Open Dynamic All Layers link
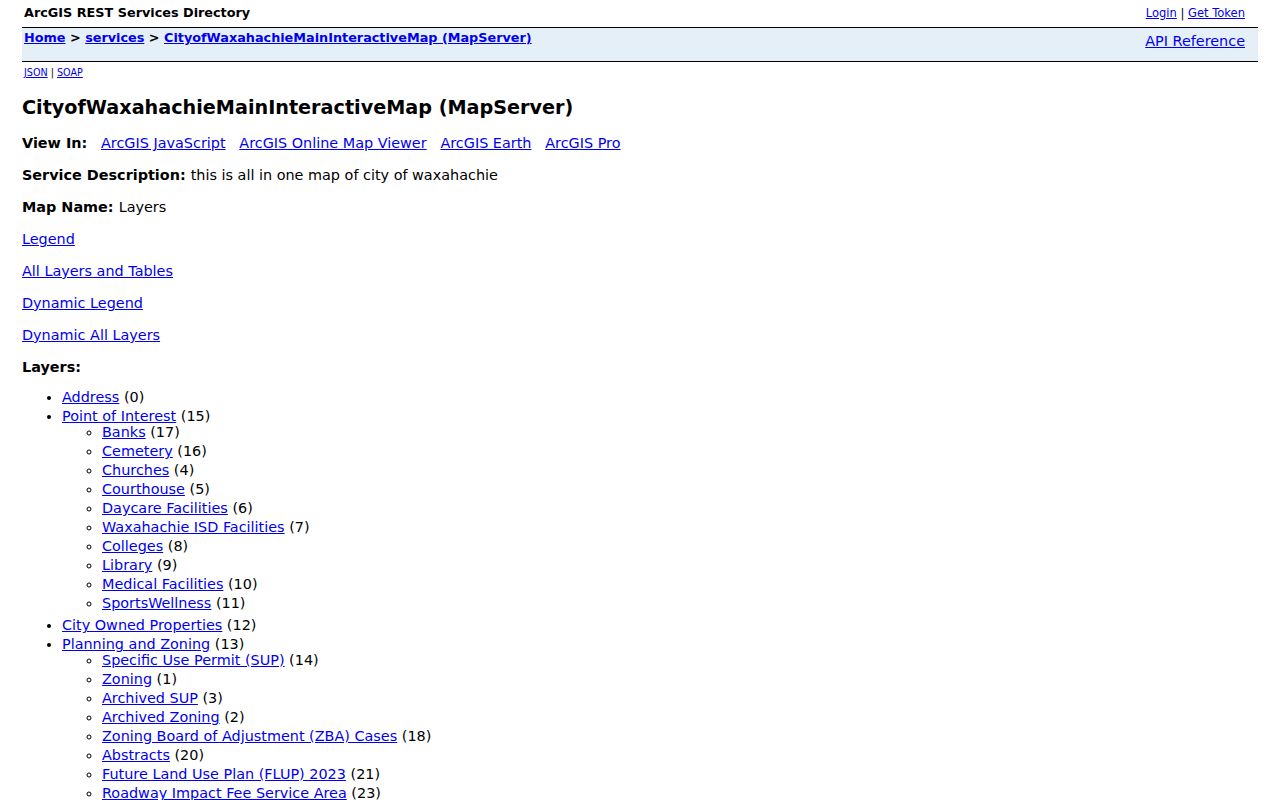The image size is (1280, 800). (91, 335)
